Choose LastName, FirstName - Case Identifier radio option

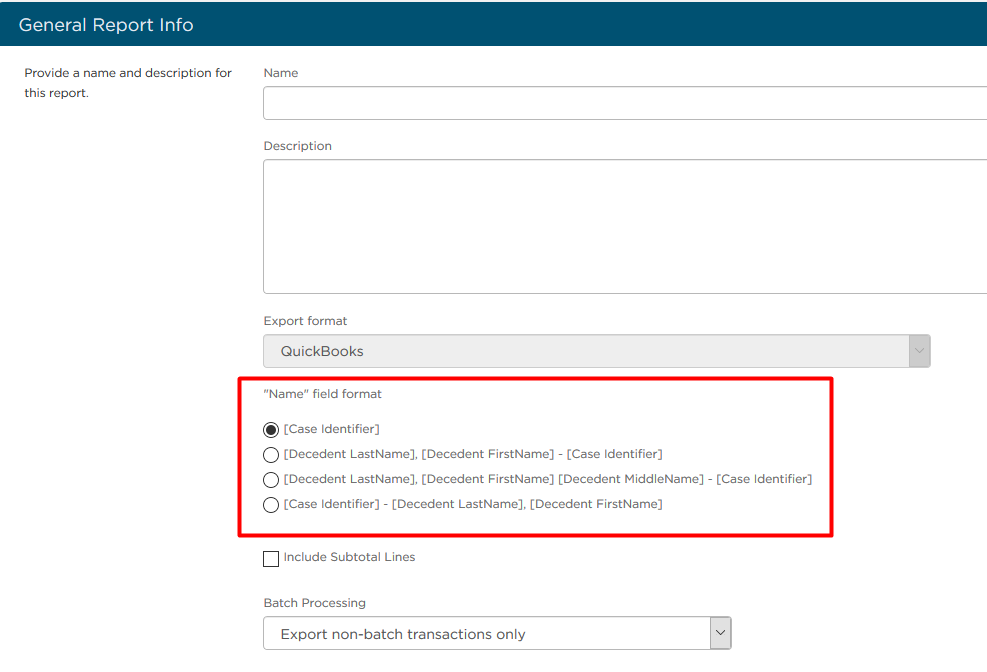[x=271, y=454]
